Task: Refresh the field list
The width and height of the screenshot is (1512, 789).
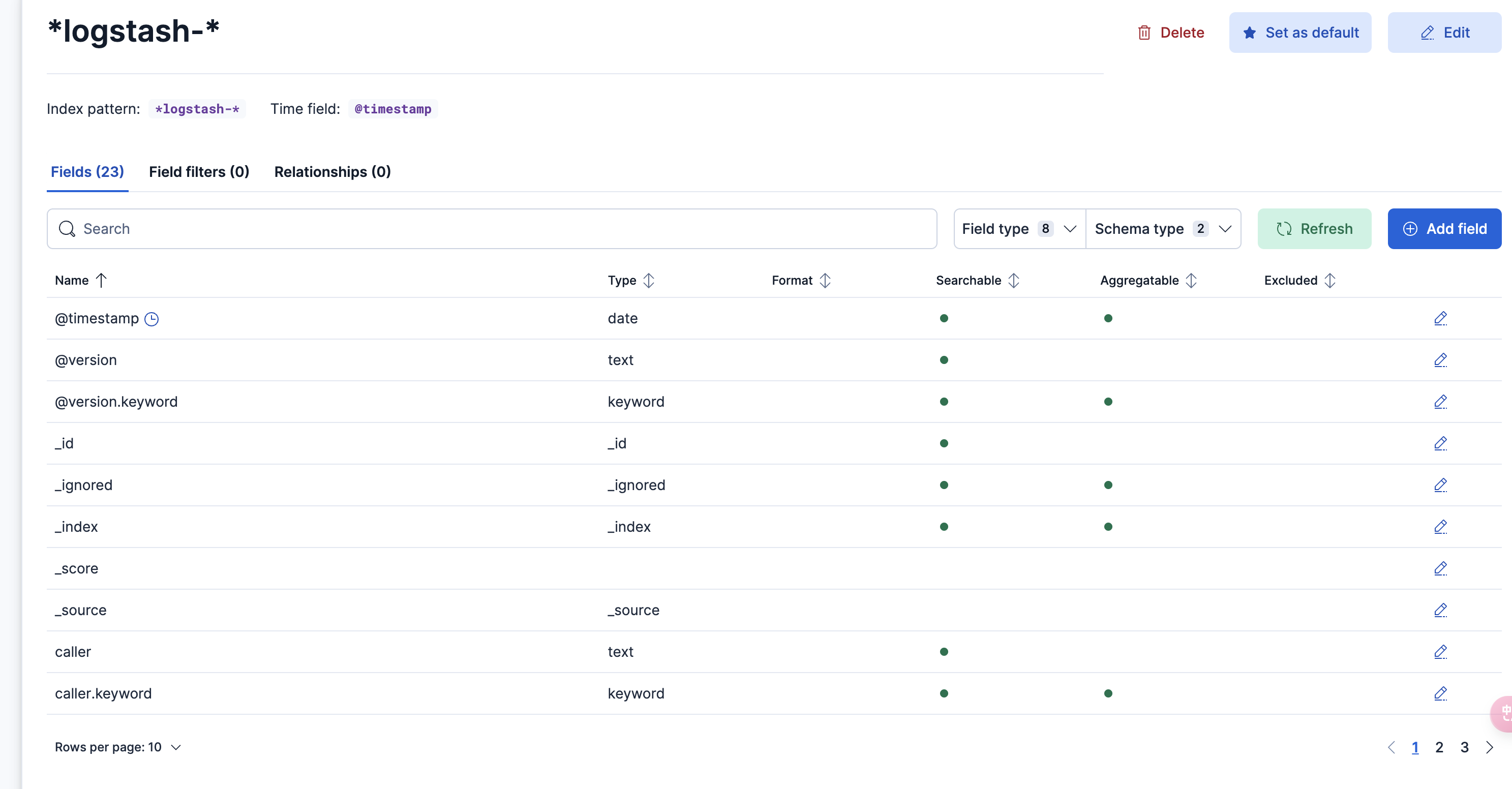Action: [x=1314, y=228]
